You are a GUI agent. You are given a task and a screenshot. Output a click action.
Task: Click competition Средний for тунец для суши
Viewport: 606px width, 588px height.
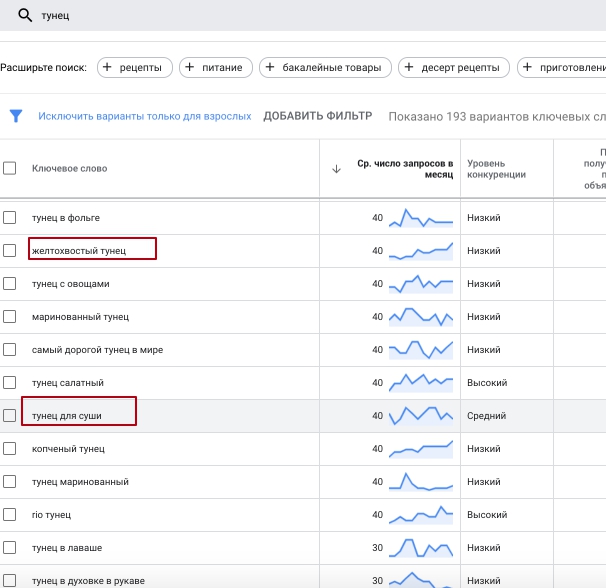click(486, 416)
